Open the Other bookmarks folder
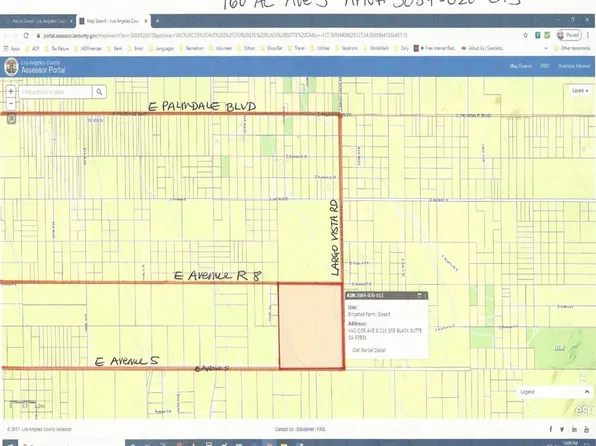 pyautogui.click(x=572, y=48)
